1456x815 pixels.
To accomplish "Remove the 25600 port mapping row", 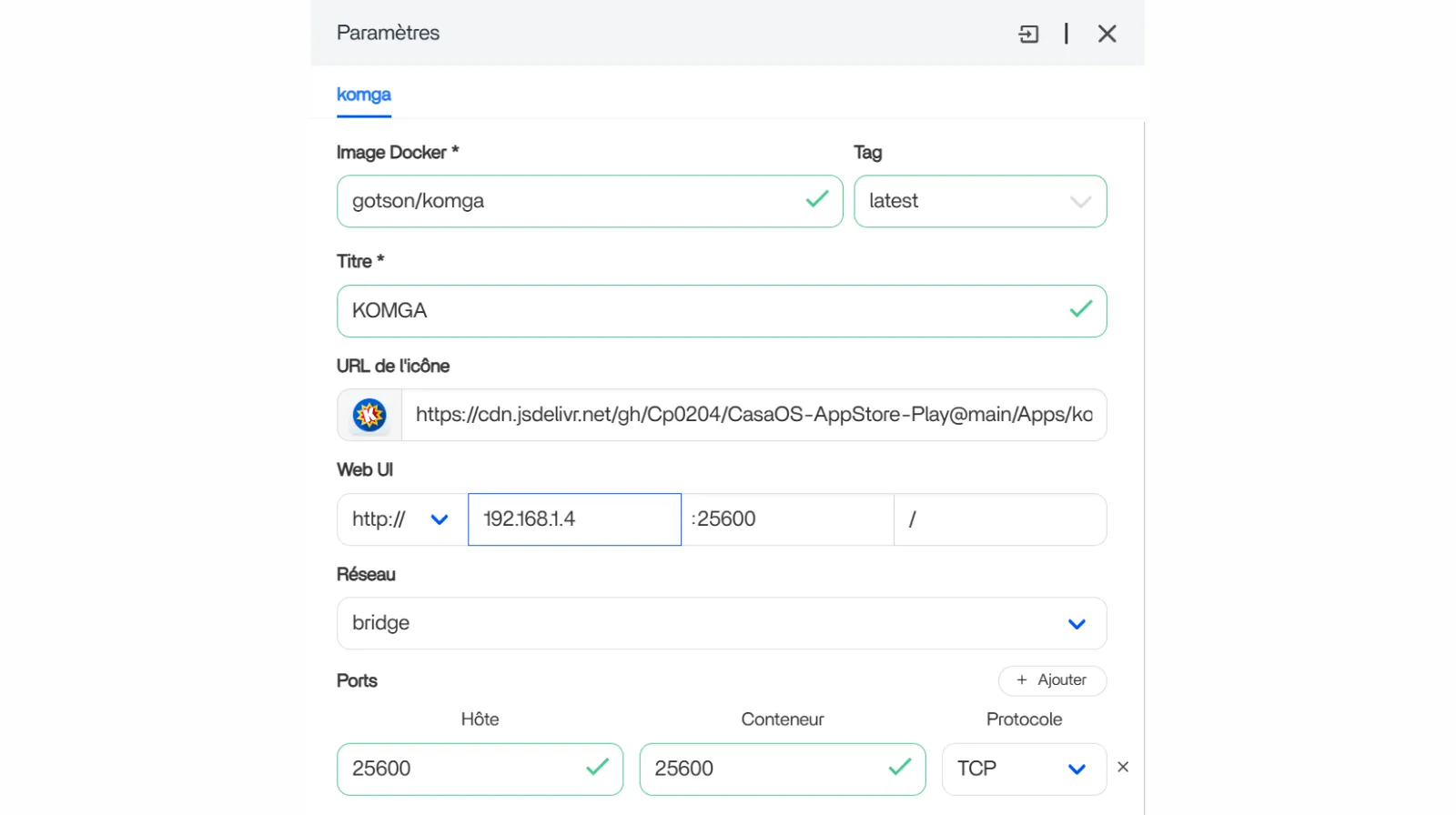I will point(1123,767).
